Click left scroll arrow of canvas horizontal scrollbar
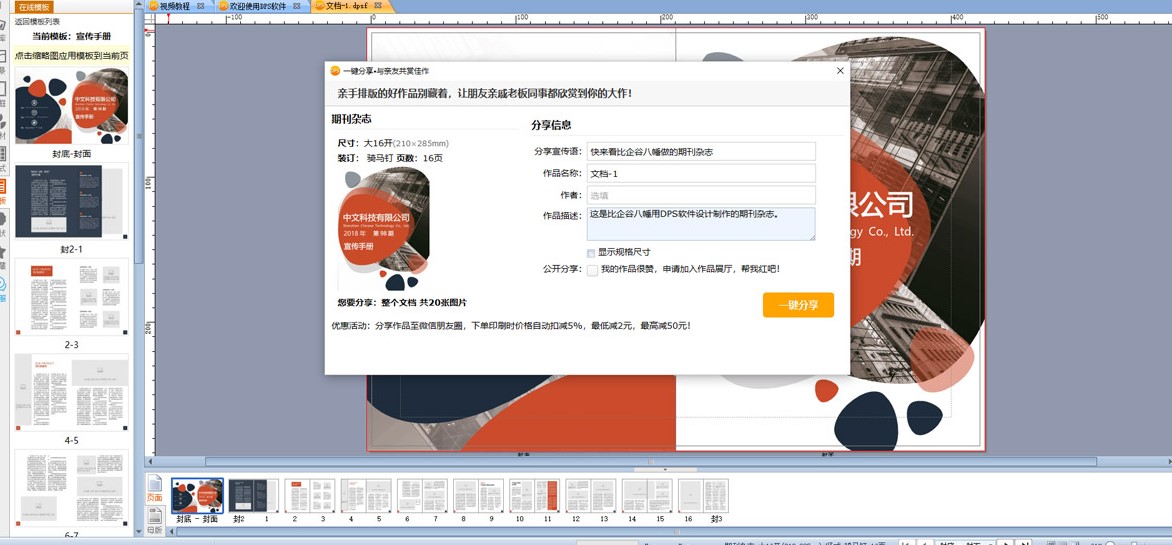This screenshot has width=1172, height=545. (x=151, y=462)
